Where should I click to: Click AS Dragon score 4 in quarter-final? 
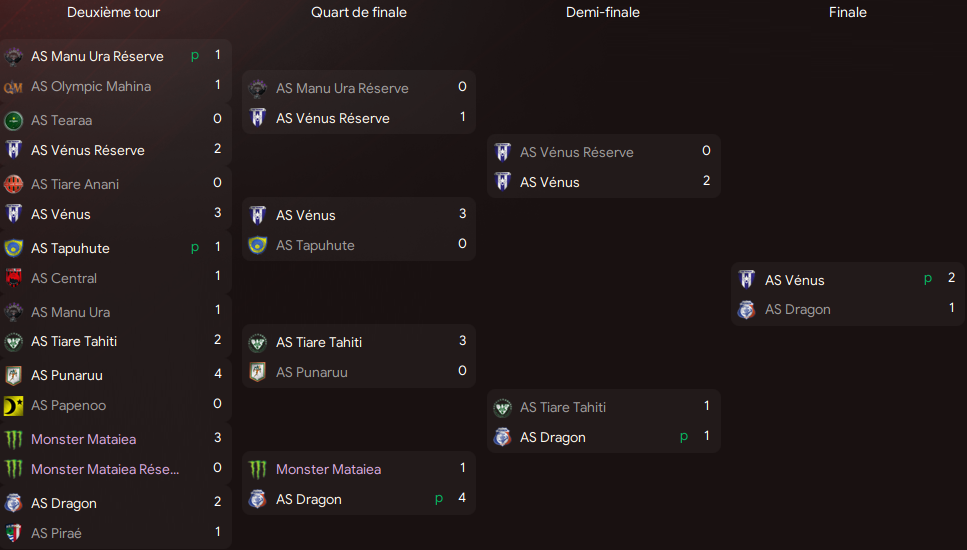[x=462, y=498]
